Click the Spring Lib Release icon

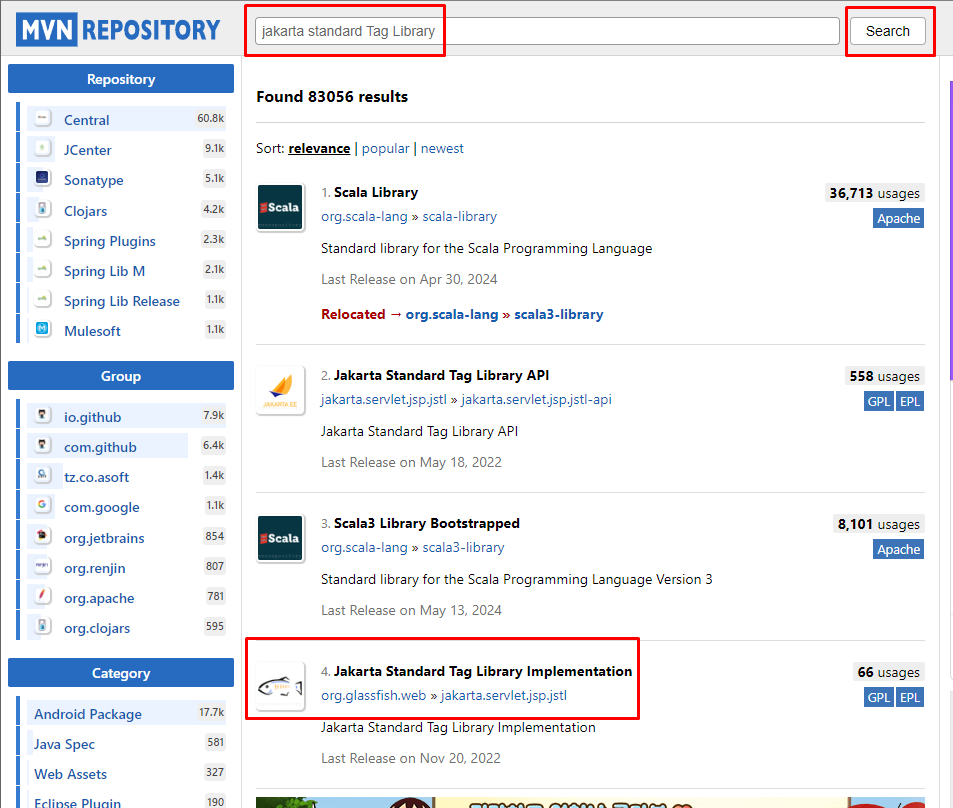coord(42,299)
